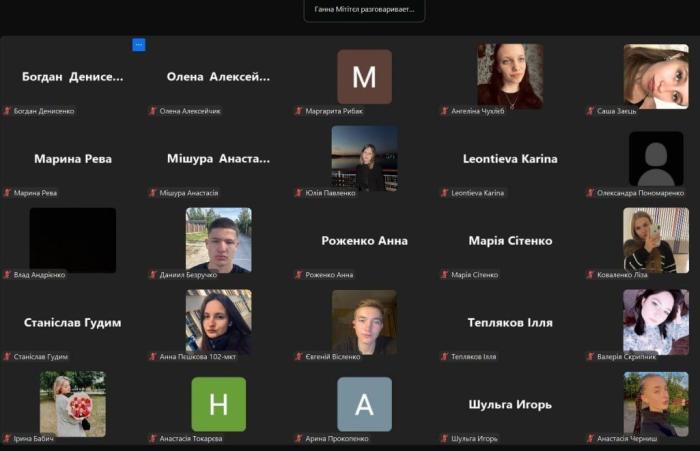Screen dimensions: 700x451
Task: Click the muted mic icon by Ірина Бабич
Action: (8, 438)
